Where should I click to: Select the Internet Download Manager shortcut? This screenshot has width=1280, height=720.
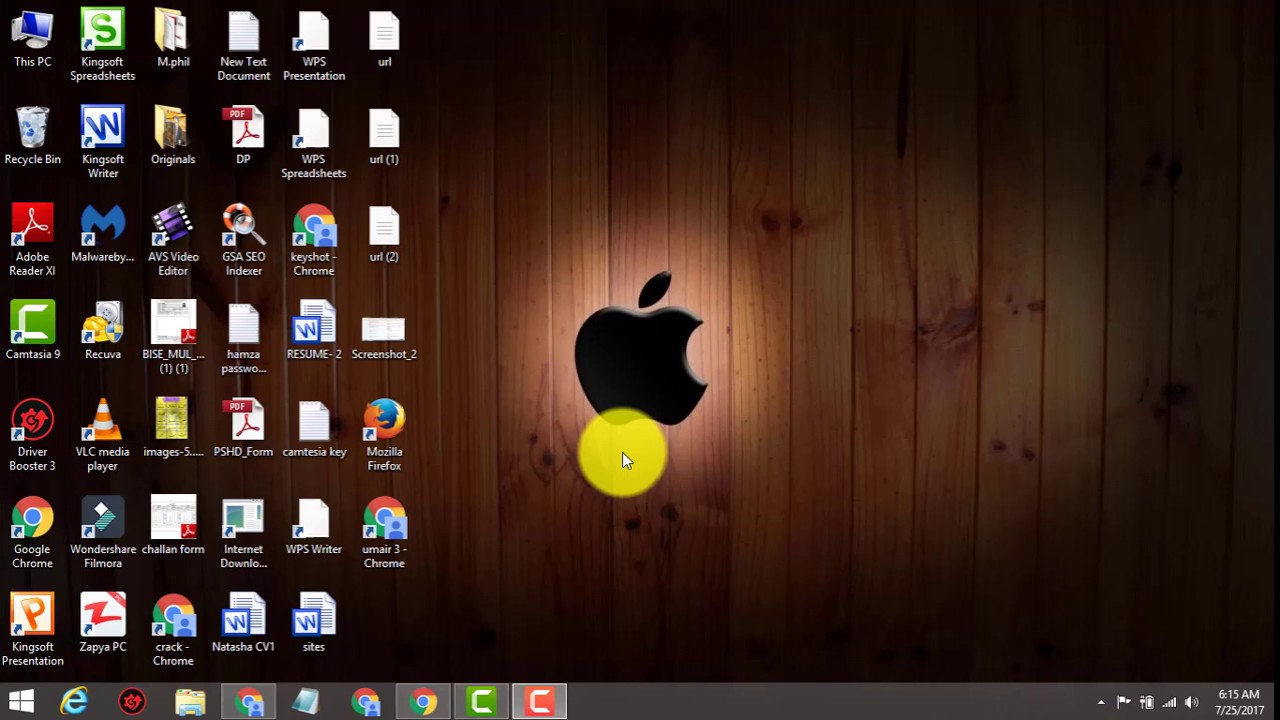[243, 532]
